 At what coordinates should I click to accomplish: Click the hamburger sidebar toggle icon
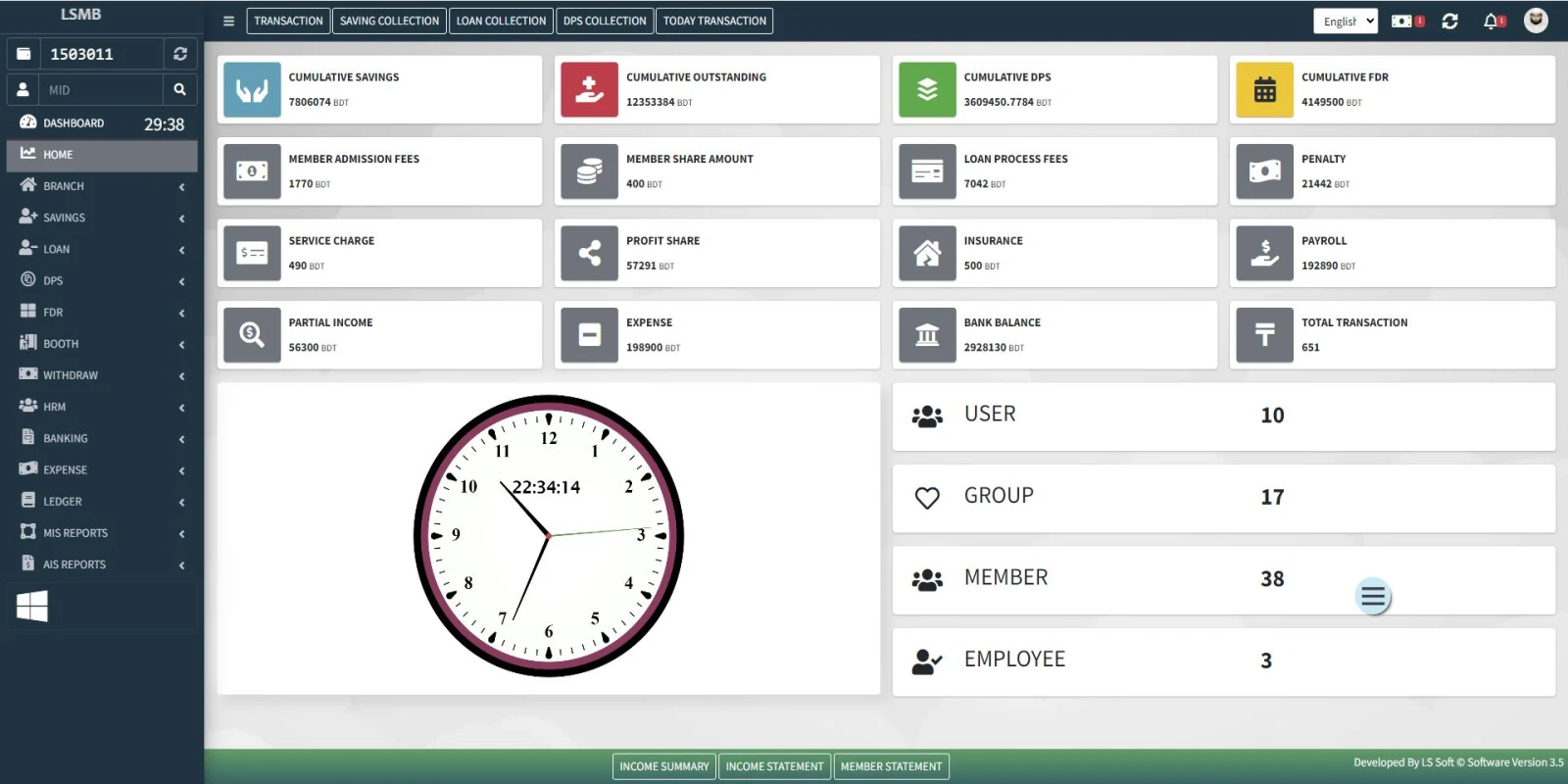228,21
